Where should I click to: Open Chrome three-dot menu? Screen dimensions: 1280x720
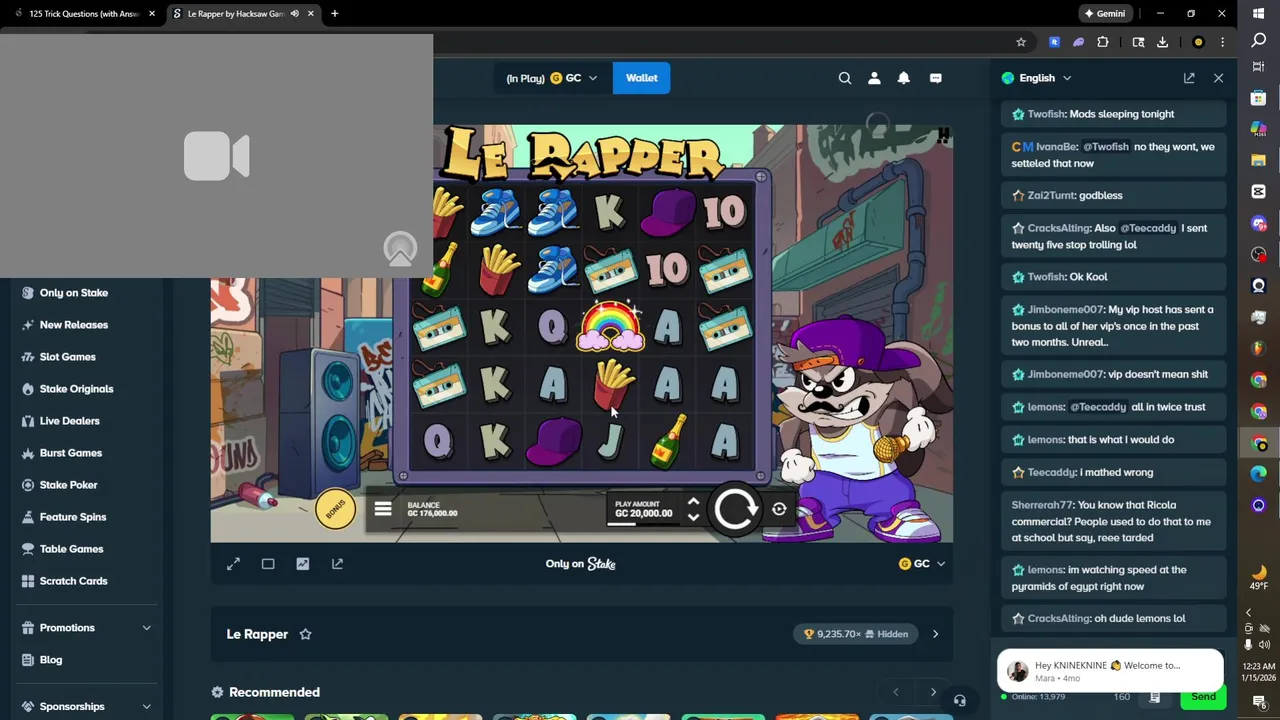click(1222, 42)
